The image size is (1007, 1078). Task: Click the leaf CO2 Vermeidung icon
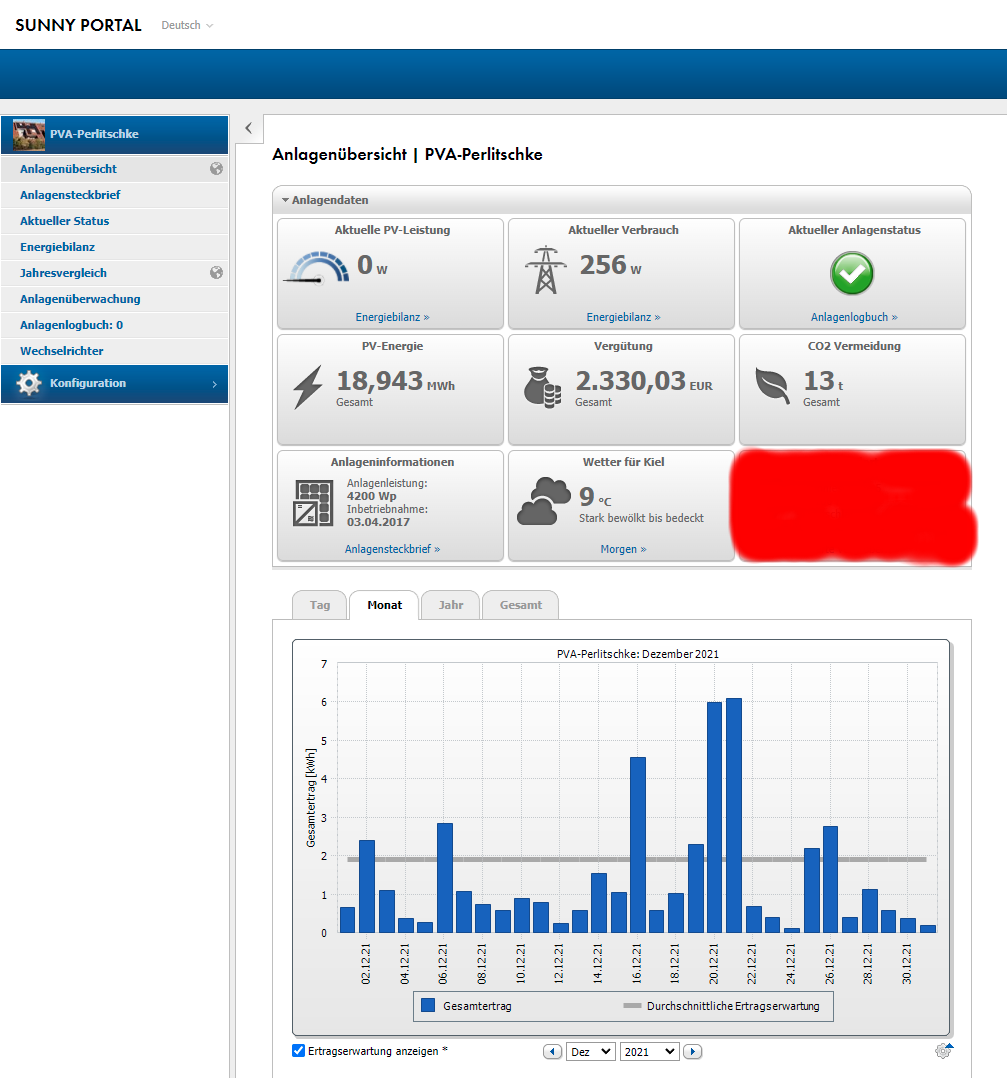pos(772,386)
